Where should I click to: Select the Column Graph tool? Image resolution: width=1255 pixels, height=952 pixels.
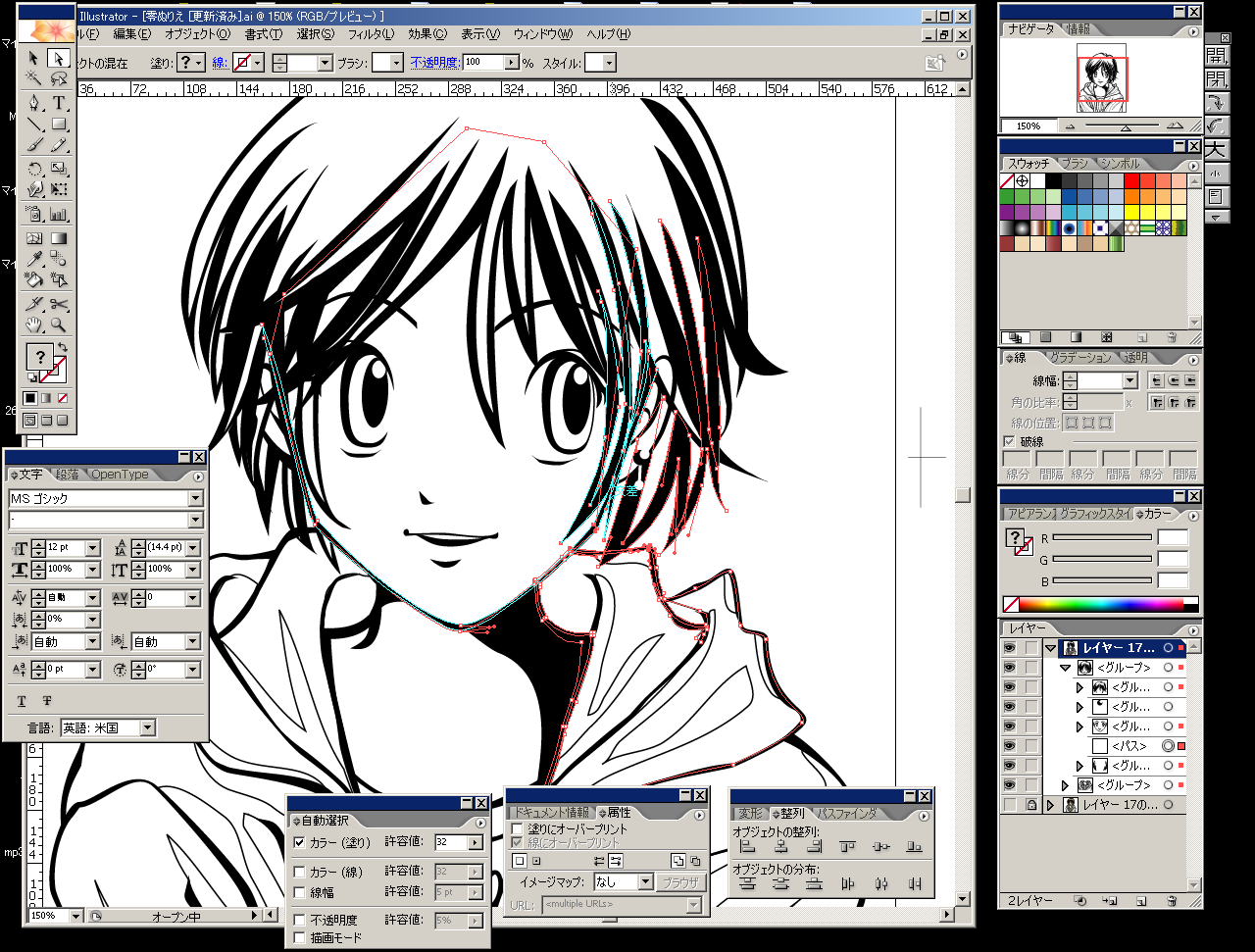pos(59,214)
